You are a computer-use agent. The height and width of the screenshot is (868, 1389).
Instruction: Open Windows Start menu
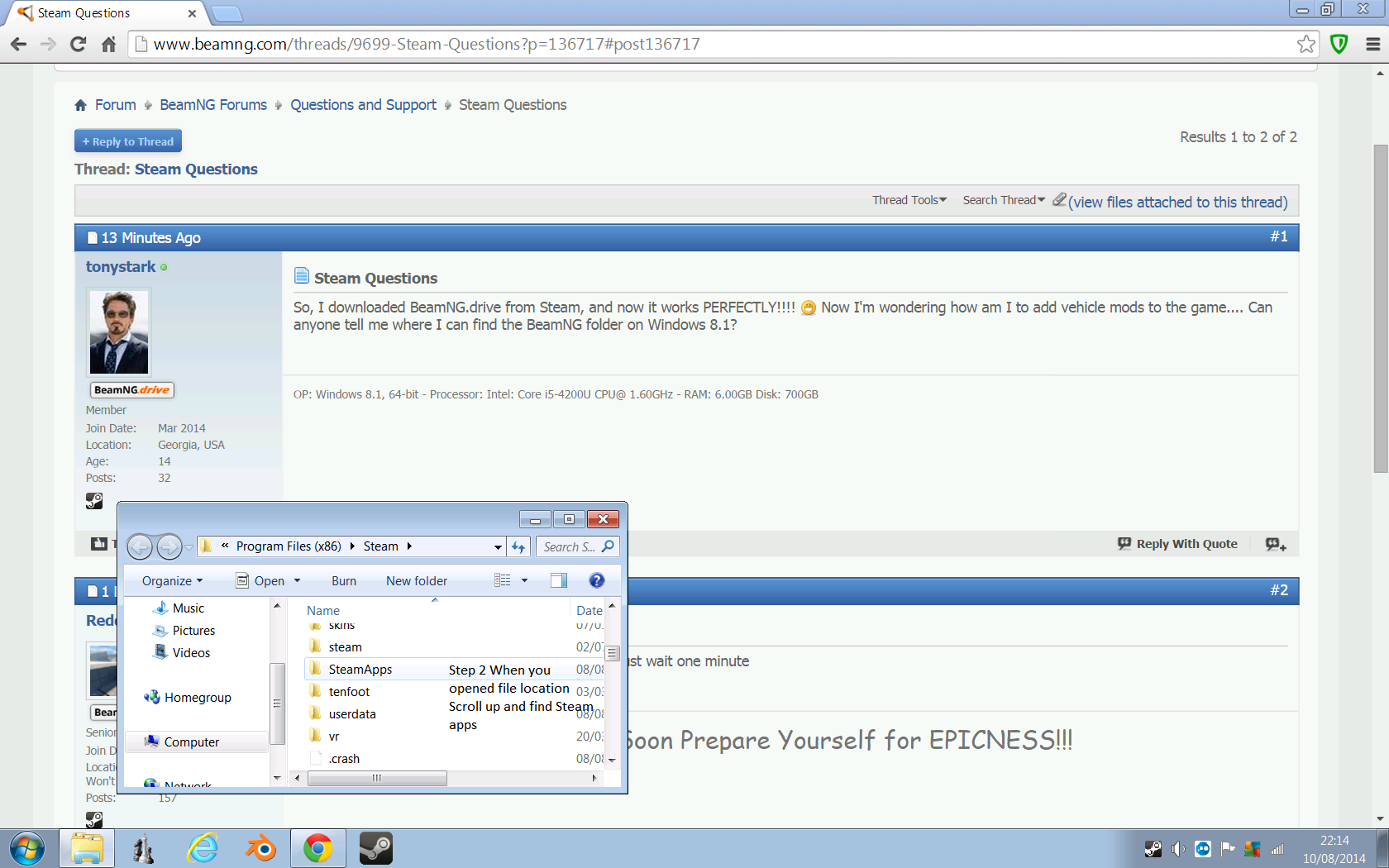(27, 849)
